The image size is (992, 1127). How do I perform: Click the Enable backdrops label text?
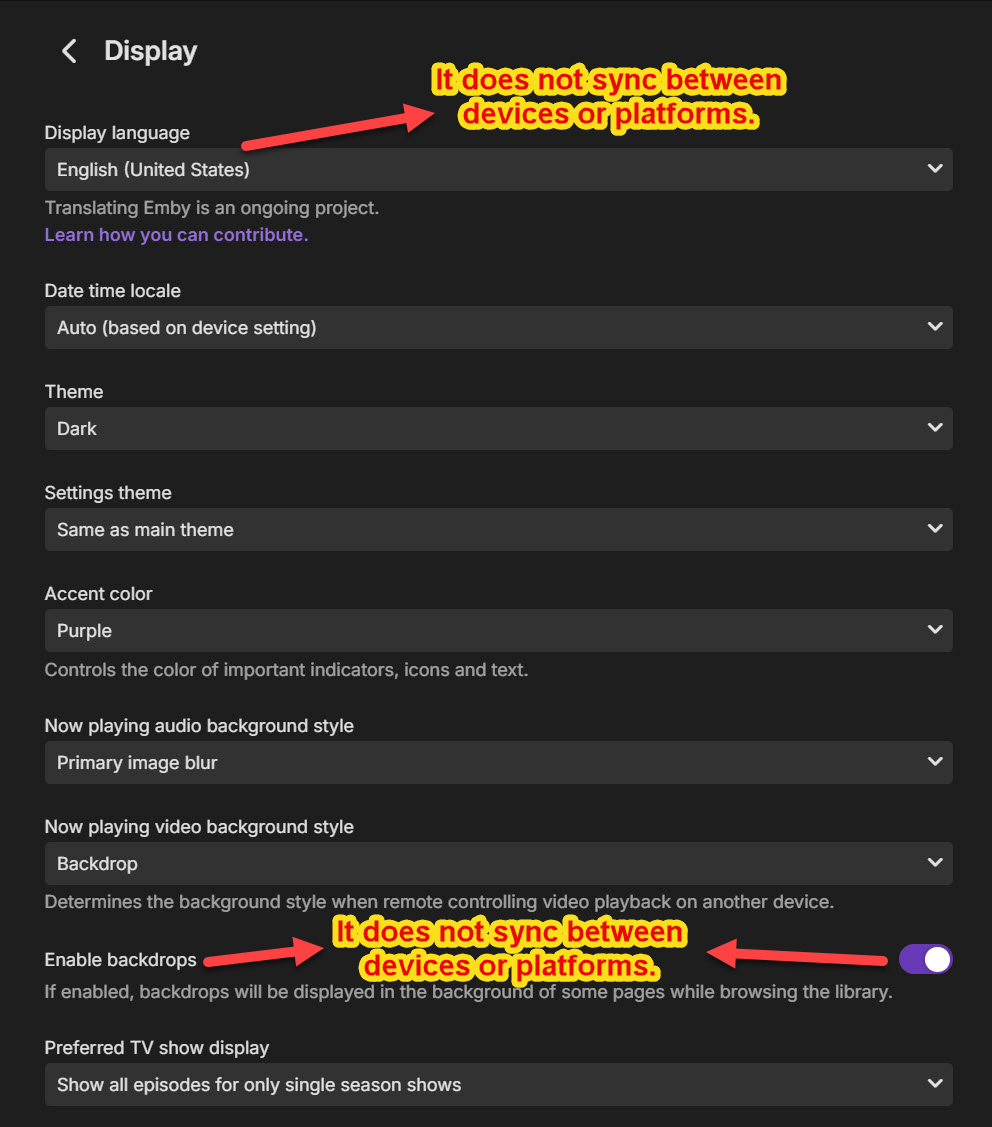tap(121, 960)
